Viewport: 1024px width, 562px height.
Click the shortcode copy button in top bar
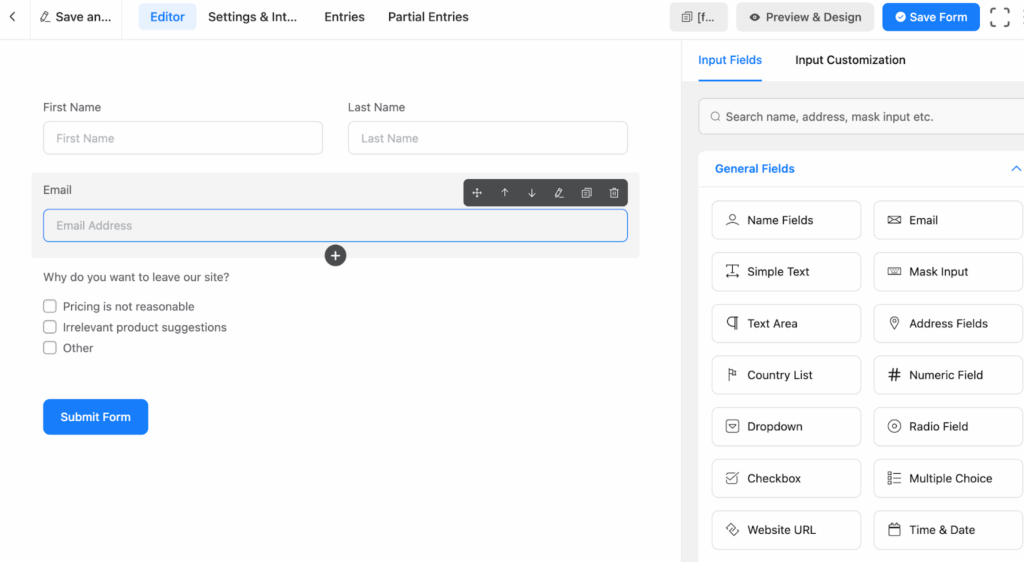698,17
